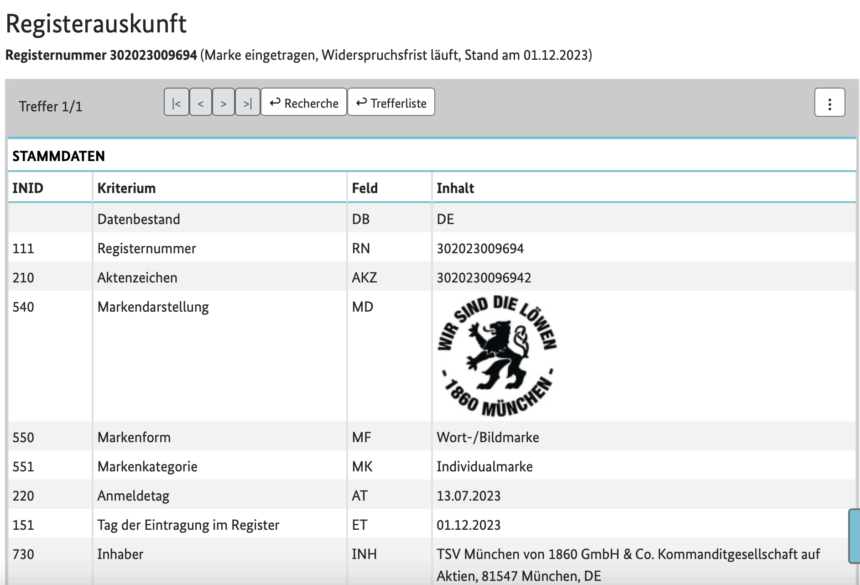Click the Registerauskunft page heading
This screenshot has width=860, height=585.
pos(96,24)
